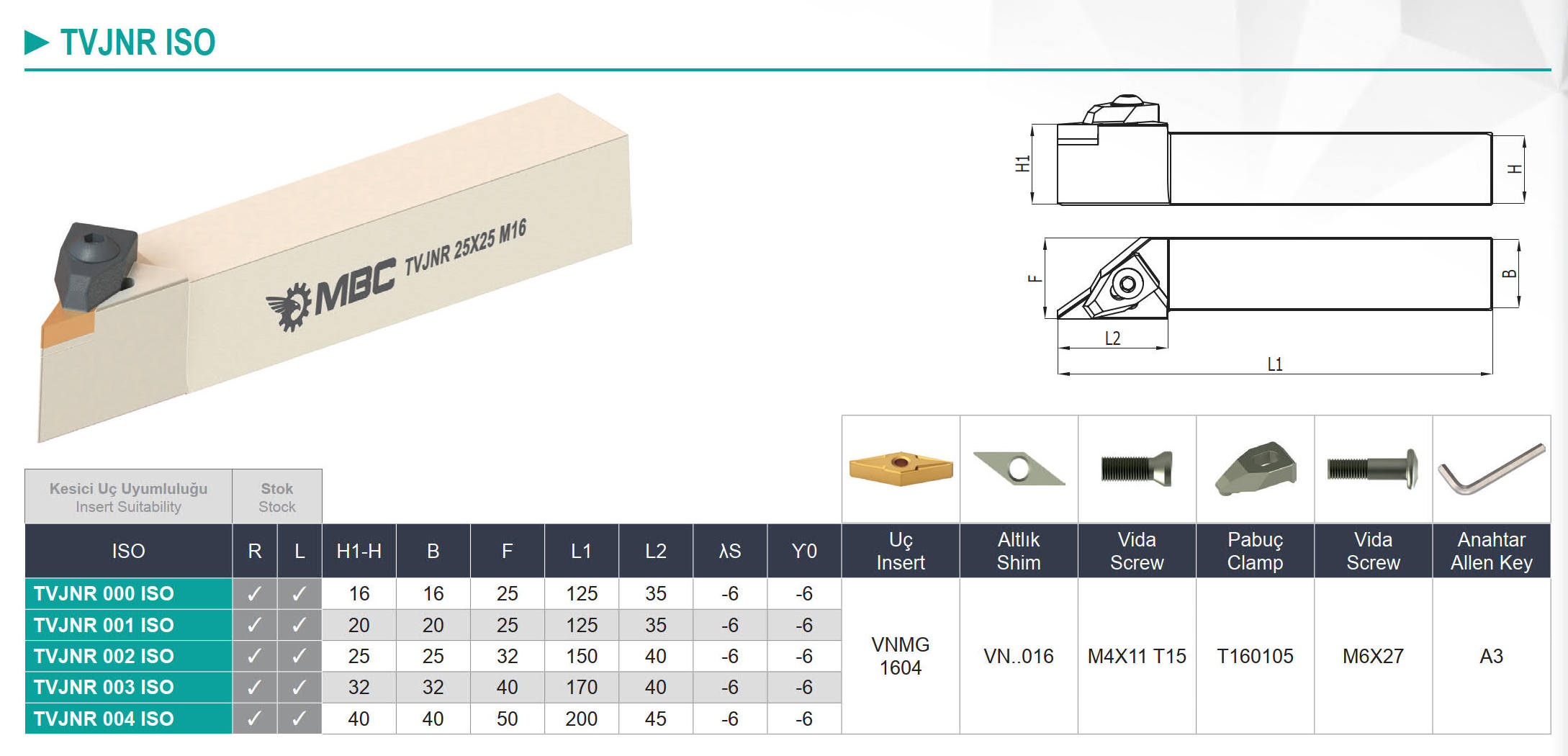Click the L1 column header
The height and width of the screenshot is (756, 1568).
point(581,551)
